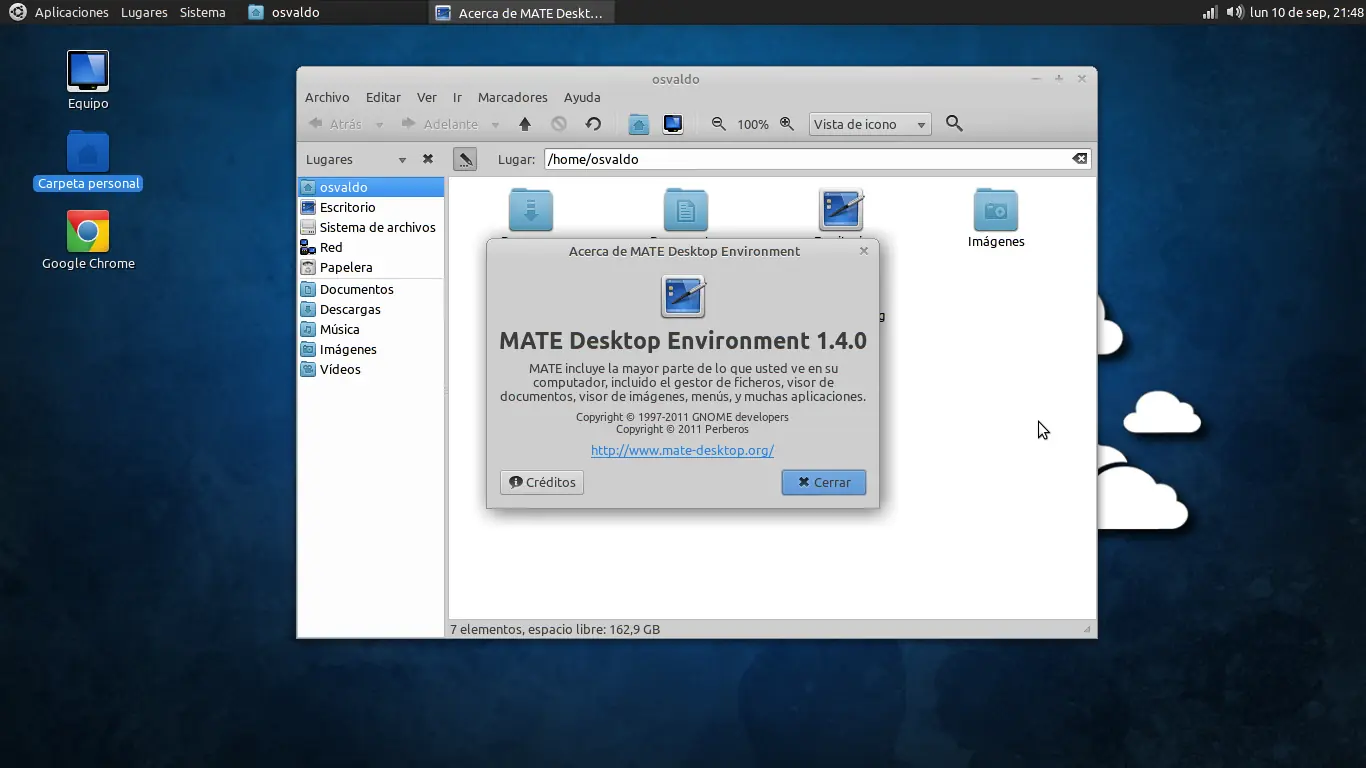Open the Aplicaciones panel menu
Viewport: 1366px width, 768px height.
coord(72,13)
